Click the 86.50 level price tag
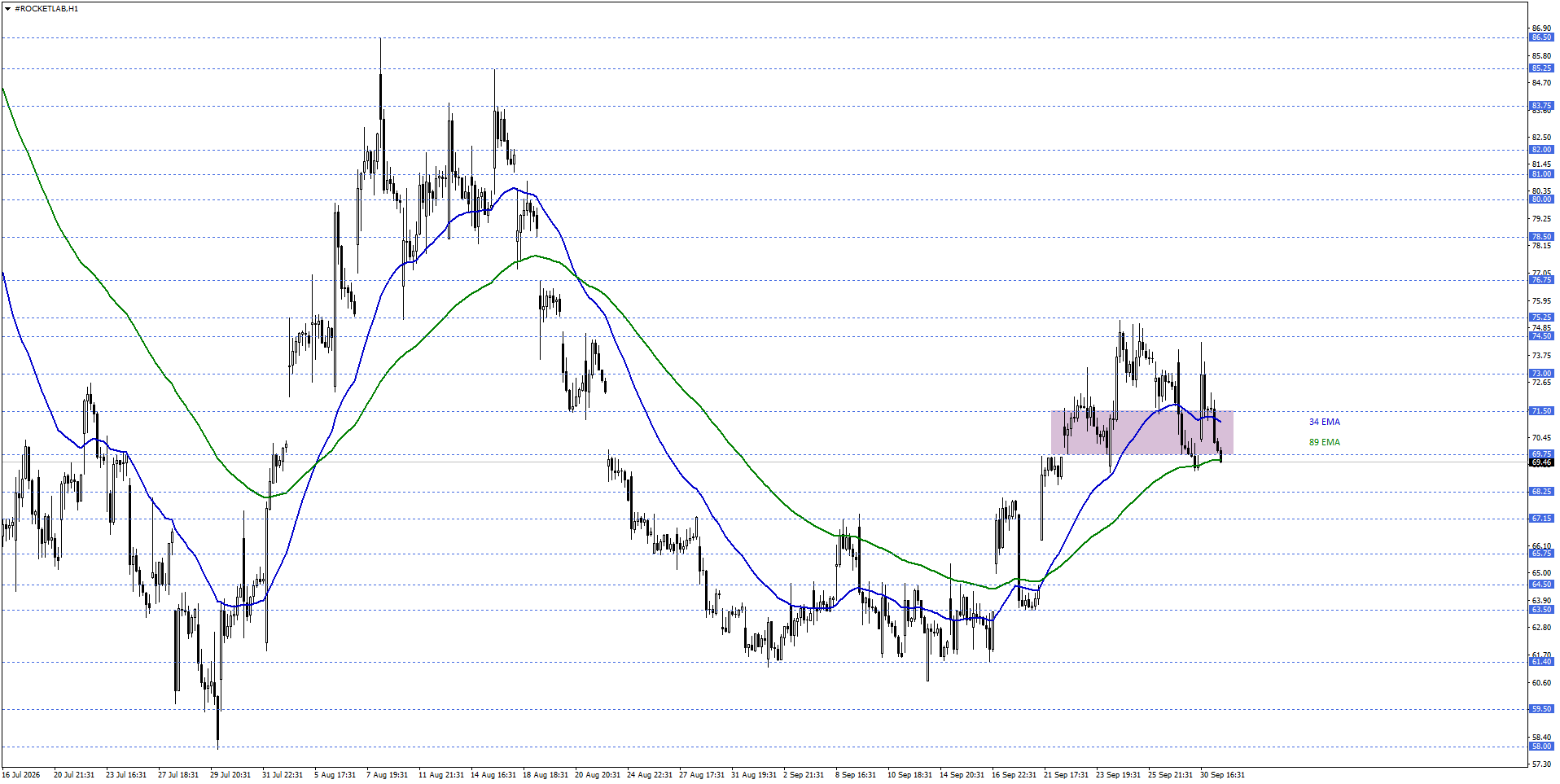 point(1541,37)
